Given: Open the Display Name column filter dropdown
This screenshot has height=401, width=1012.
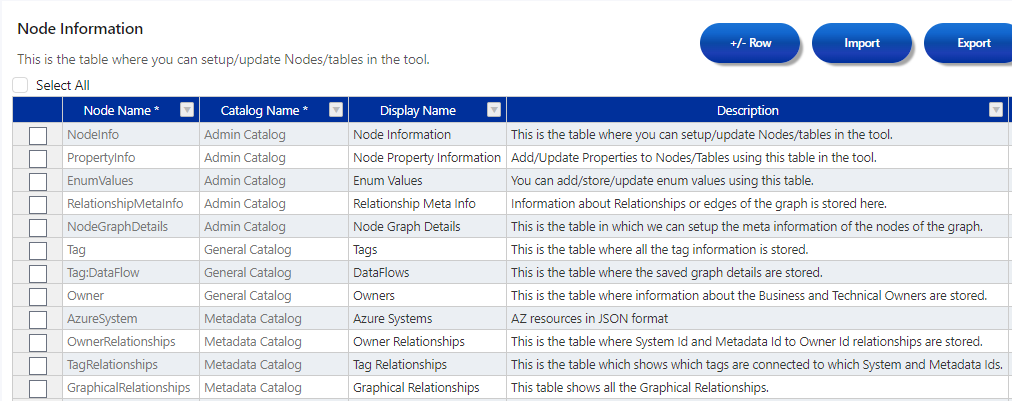Looking at the screenshot, I should (494, 110).
